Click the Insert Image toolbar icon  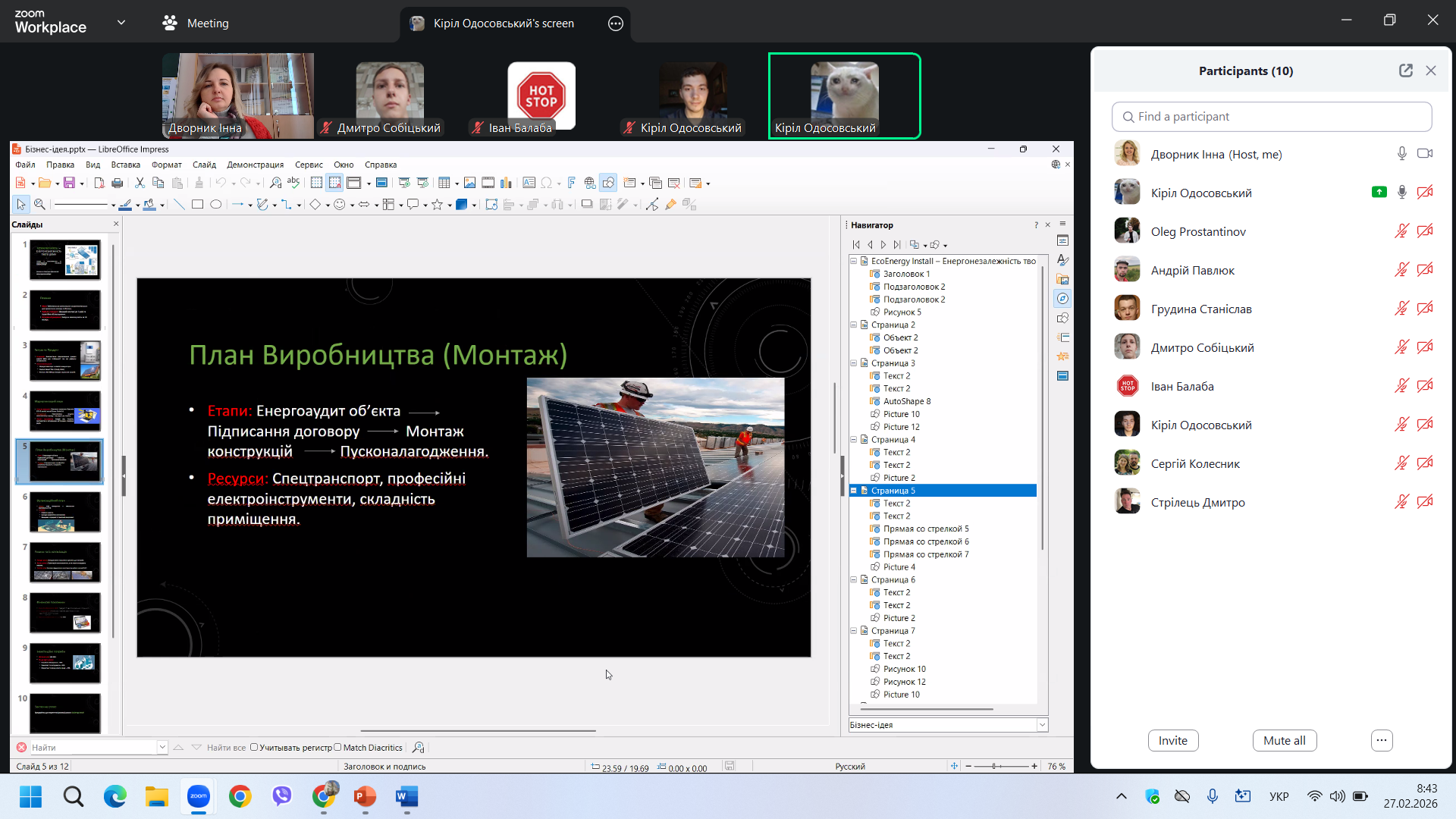469,183
